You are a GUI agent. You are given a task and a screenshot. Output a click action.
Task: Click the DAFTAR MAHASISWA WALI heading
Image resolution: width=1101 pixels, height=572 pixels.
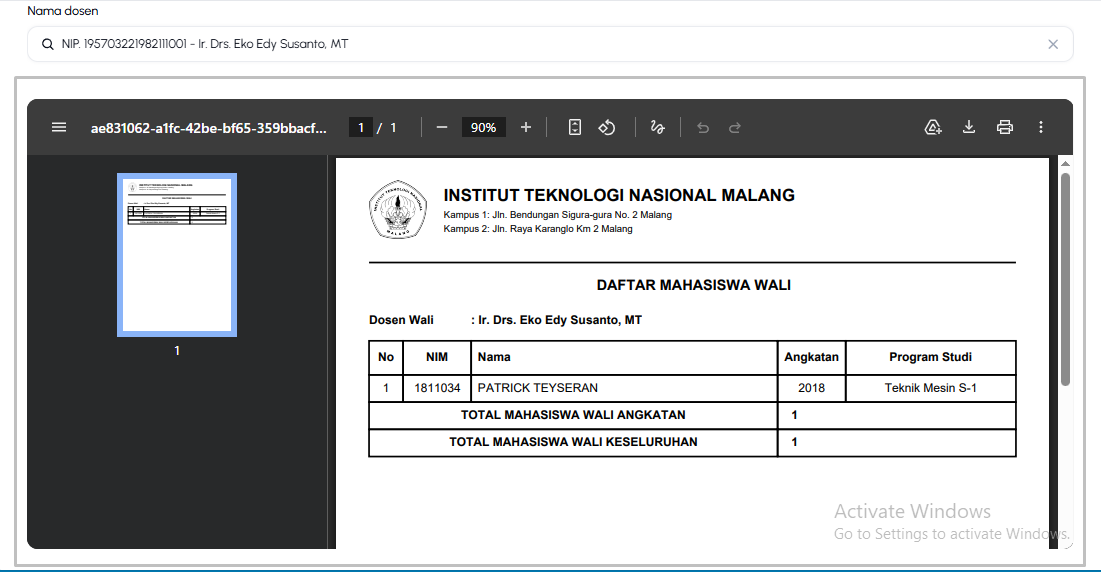pyautogui.click(x=694, y=285)
